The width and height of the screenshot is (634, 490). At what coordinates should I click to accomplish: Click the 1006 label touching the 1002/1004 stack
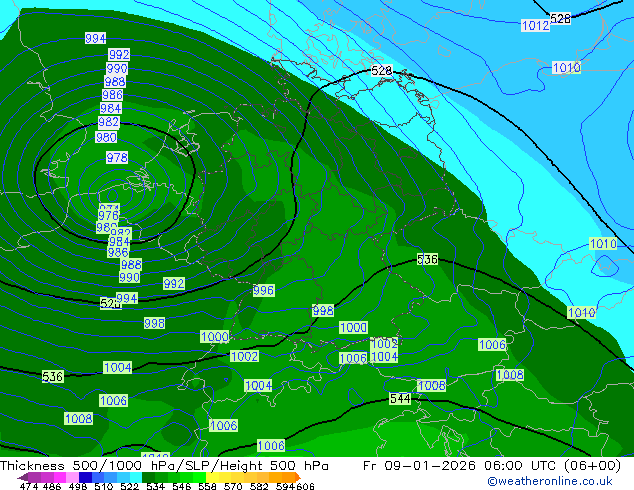pos(353,358)
